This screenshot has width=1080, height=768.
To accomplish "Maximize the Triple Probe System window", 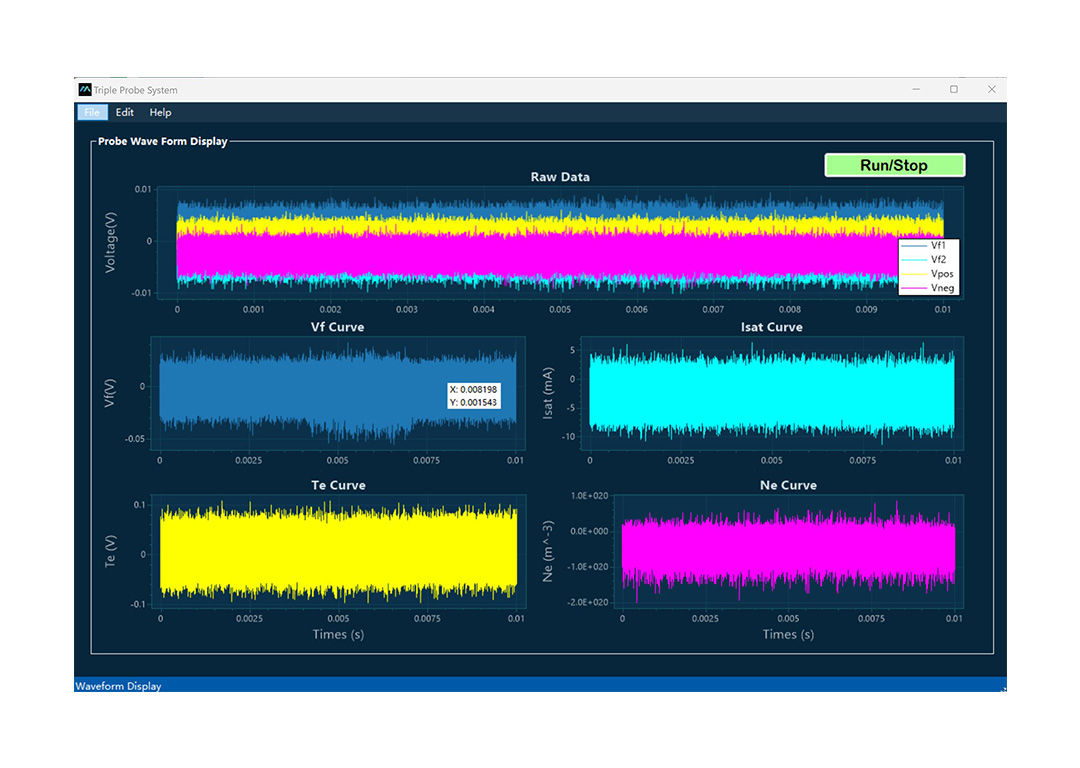I will coord(954,90).
